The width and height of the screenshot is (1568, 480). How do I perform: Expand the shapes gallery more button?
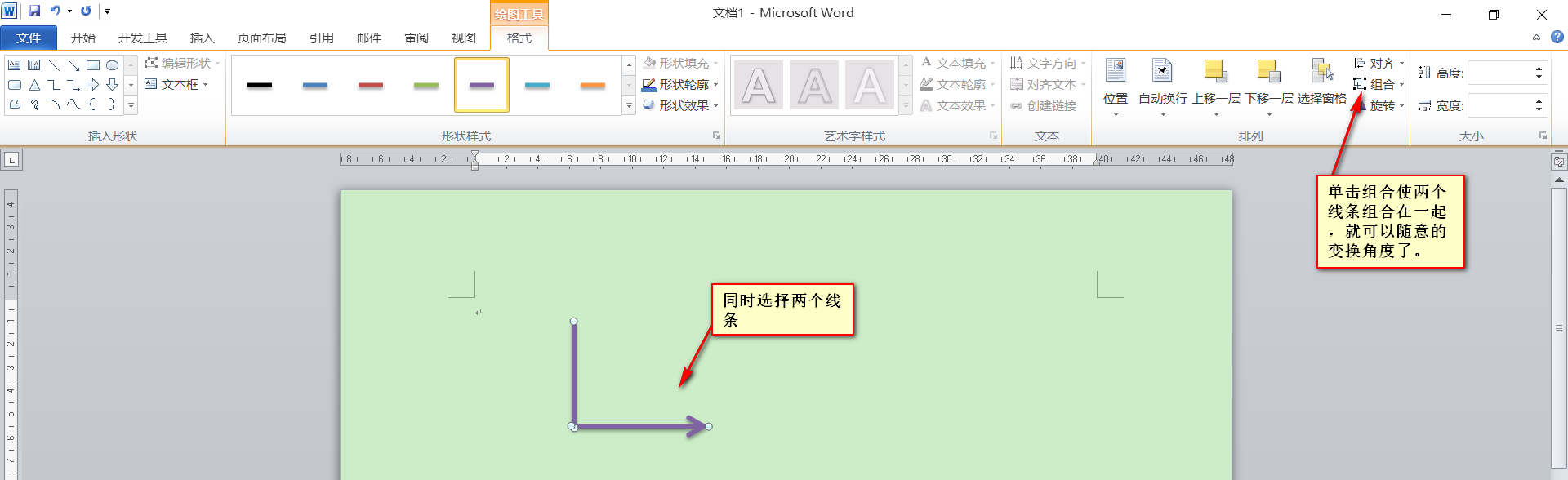(x=131, y=105)
